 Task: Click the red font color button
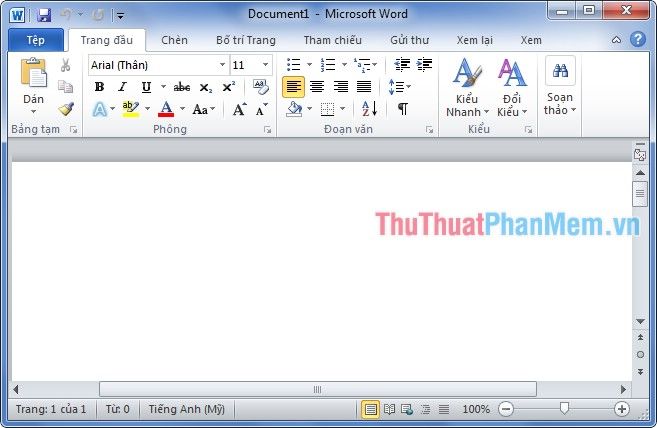click(166, 109)
